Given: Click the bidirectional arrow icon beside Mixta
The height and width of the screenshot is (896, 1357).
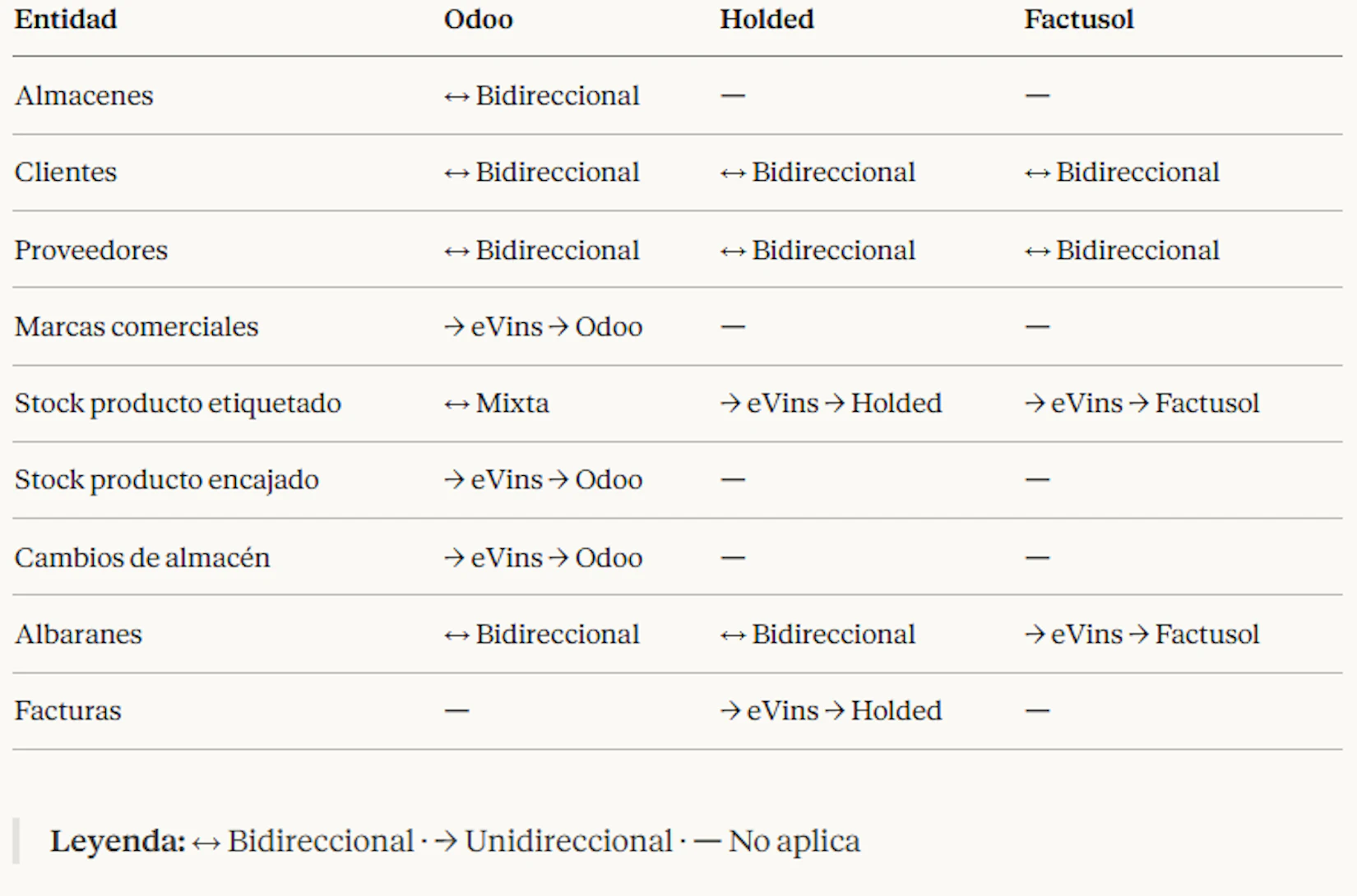Looking at the screenshot, I should point(456,404).
